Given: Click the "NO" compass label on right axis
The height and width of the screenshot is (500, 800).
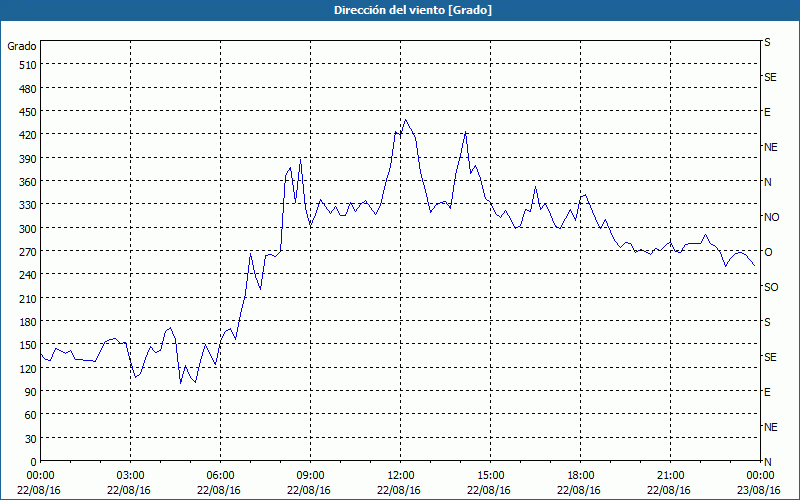Looking at the screenshot, I should (x=771, y=217).
